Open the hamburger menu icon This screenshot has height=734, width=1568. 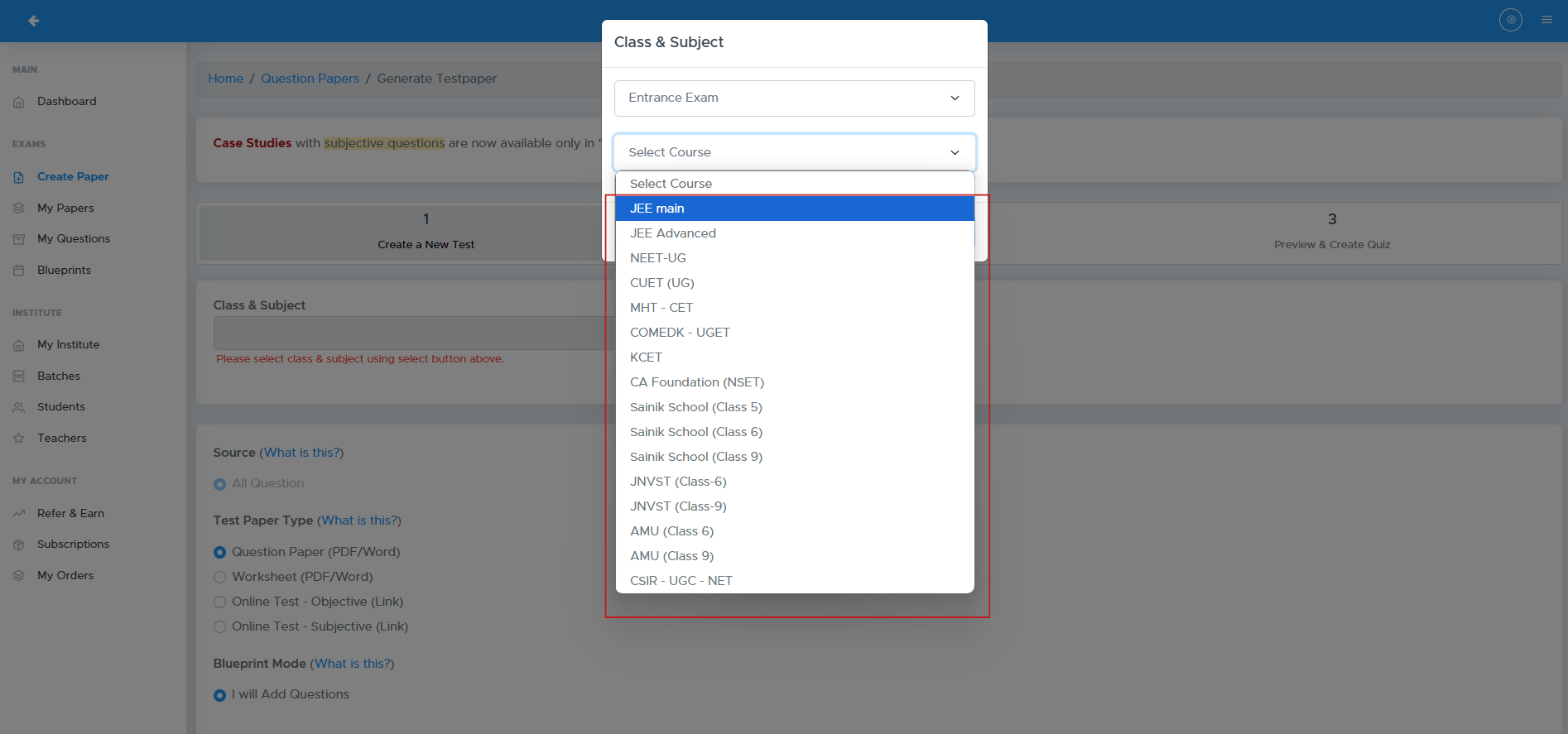click(1546, 20)
